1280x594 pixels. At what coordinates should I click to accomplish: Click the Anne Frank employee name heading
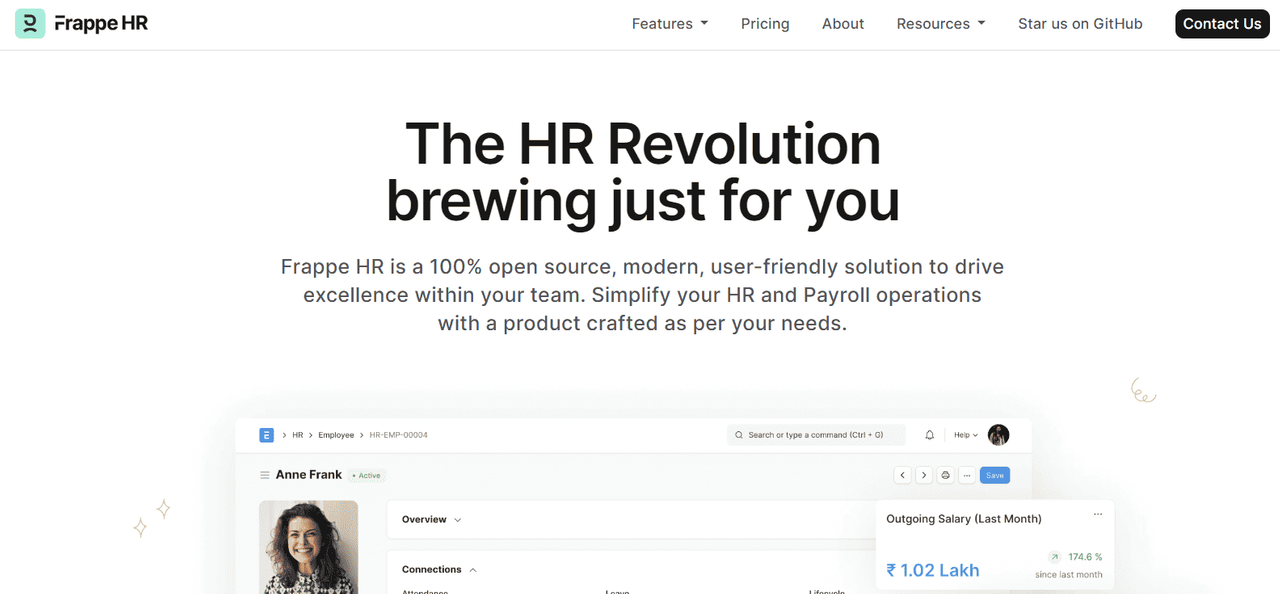point(309,475)
